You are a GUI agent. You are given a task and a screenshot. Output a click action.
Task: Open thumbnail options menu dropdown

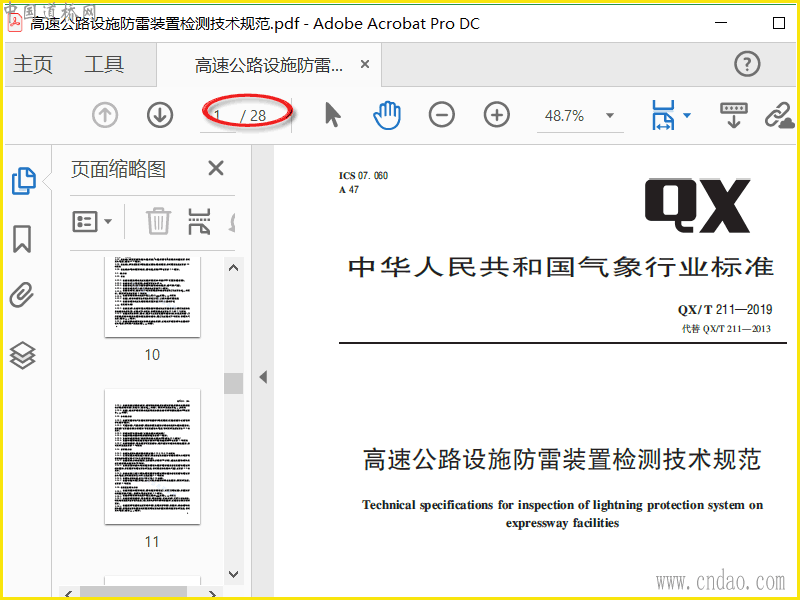pyautogui.click(x=92, y=221)
